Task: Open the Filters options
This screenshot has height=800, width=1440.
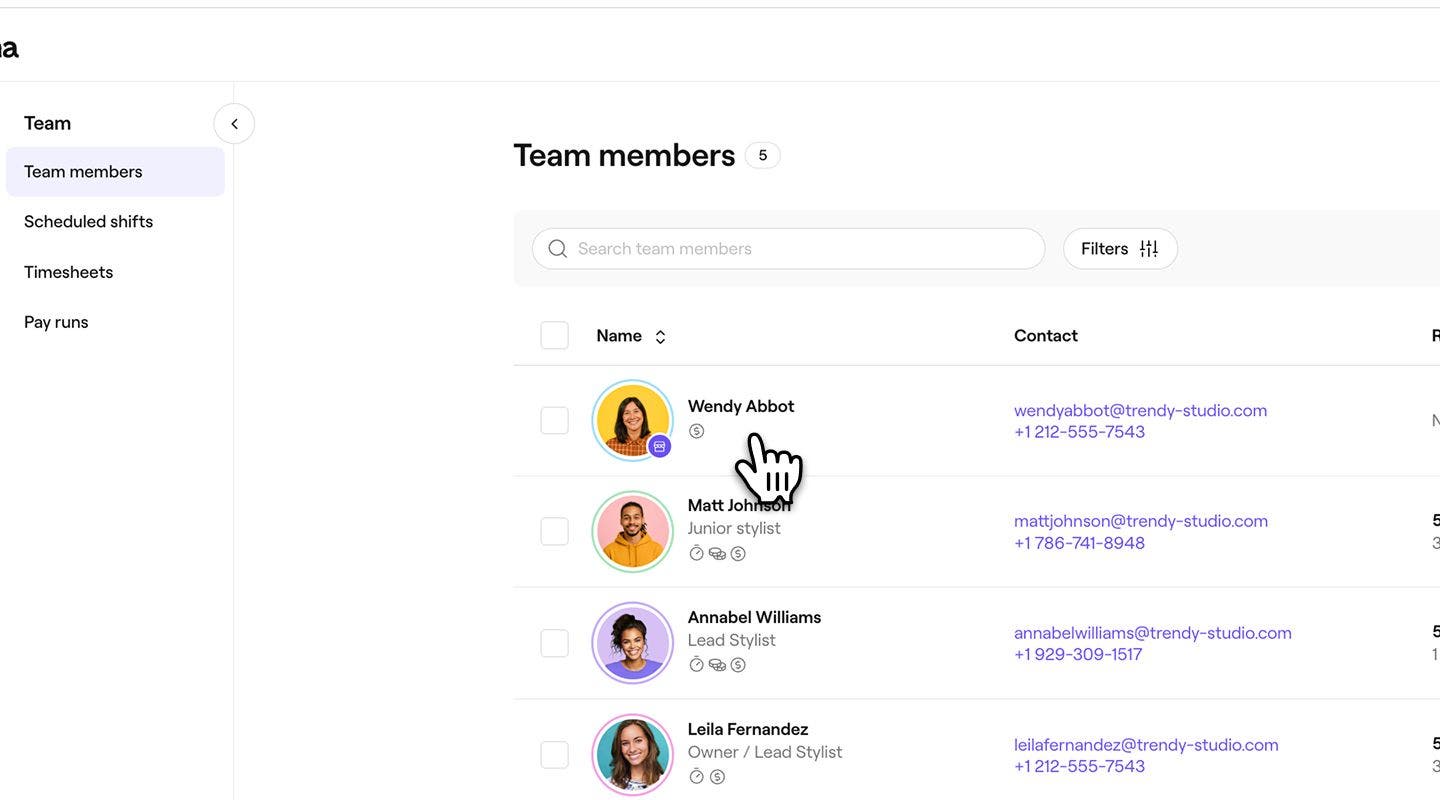Action: point(1119,249)
